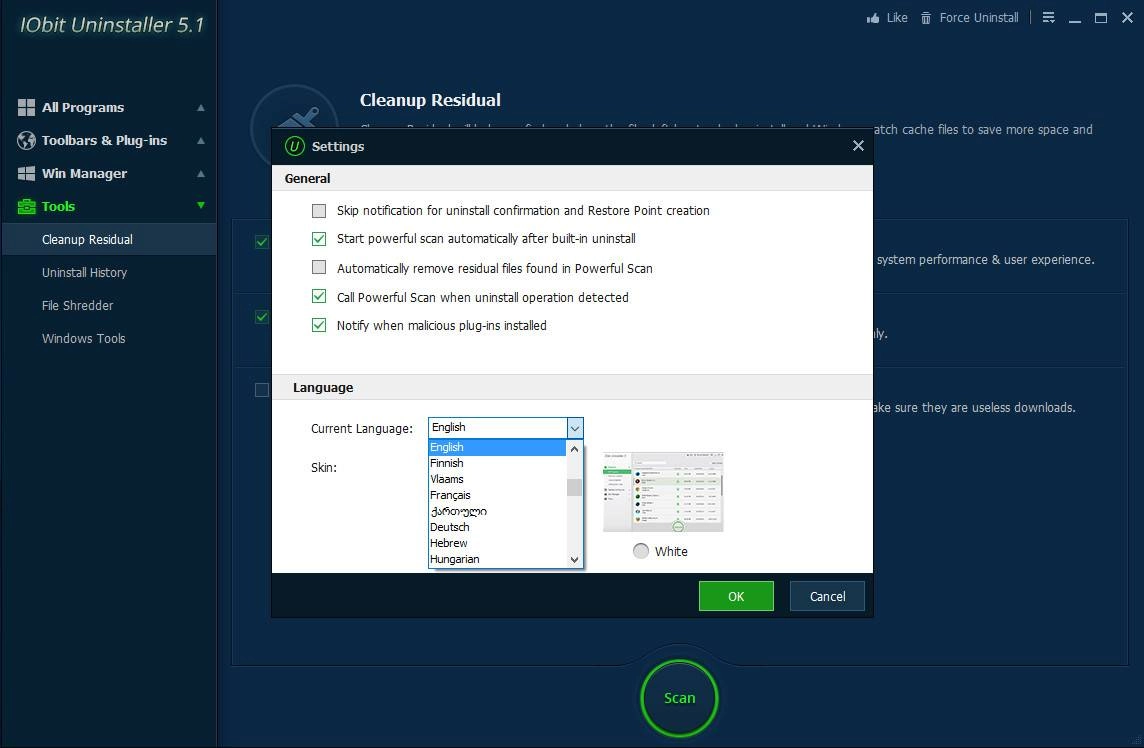Click the Win Manager label
1144x748 pixels.
click(84, 174)
